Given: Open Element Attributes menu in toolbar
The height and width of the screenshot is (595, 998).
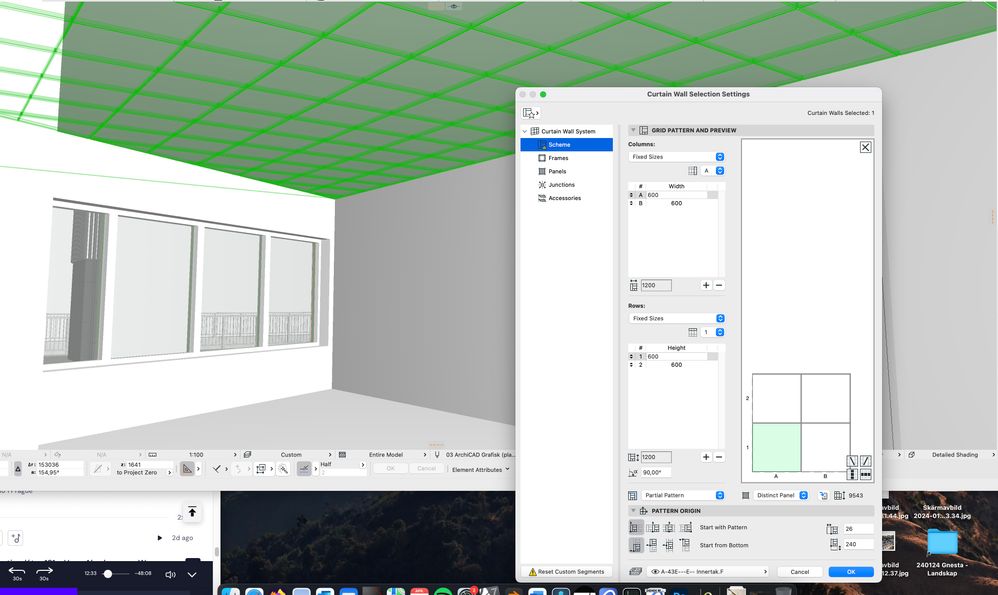Looking at the screenshot, I should 481,470.
